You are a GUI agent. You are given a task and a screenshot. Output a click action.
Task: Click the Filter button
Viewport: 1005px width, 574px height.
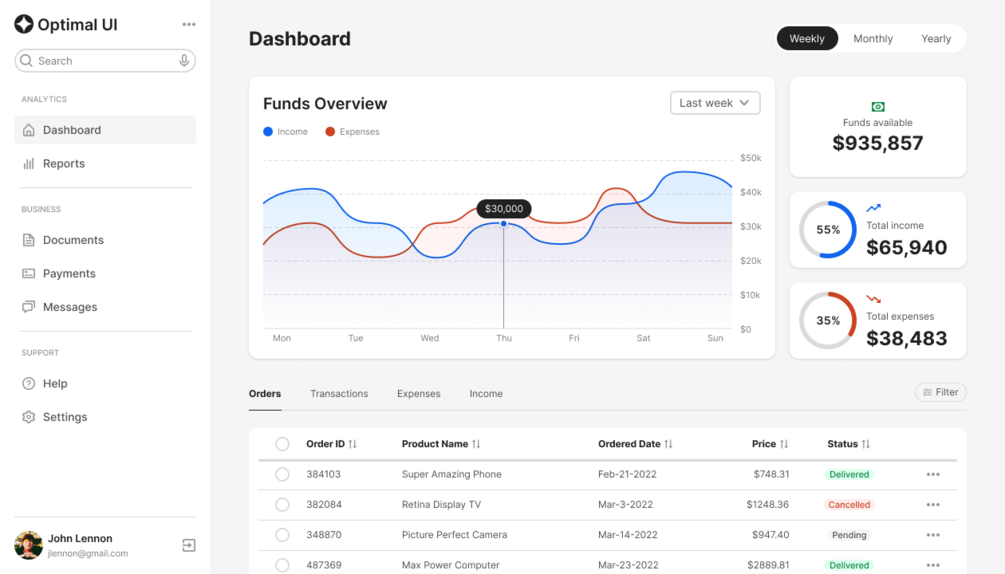point(940,392)
